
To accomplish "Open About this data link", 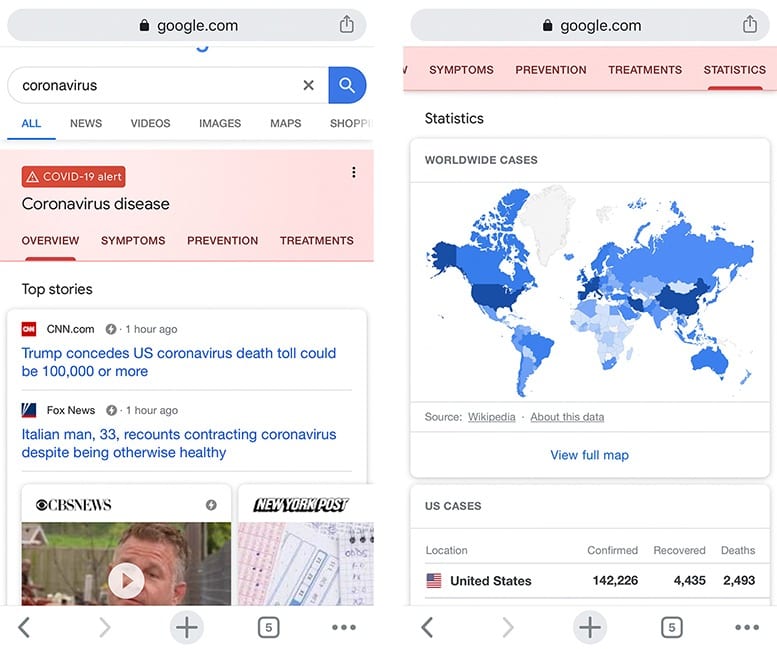I will click(567, 417).
